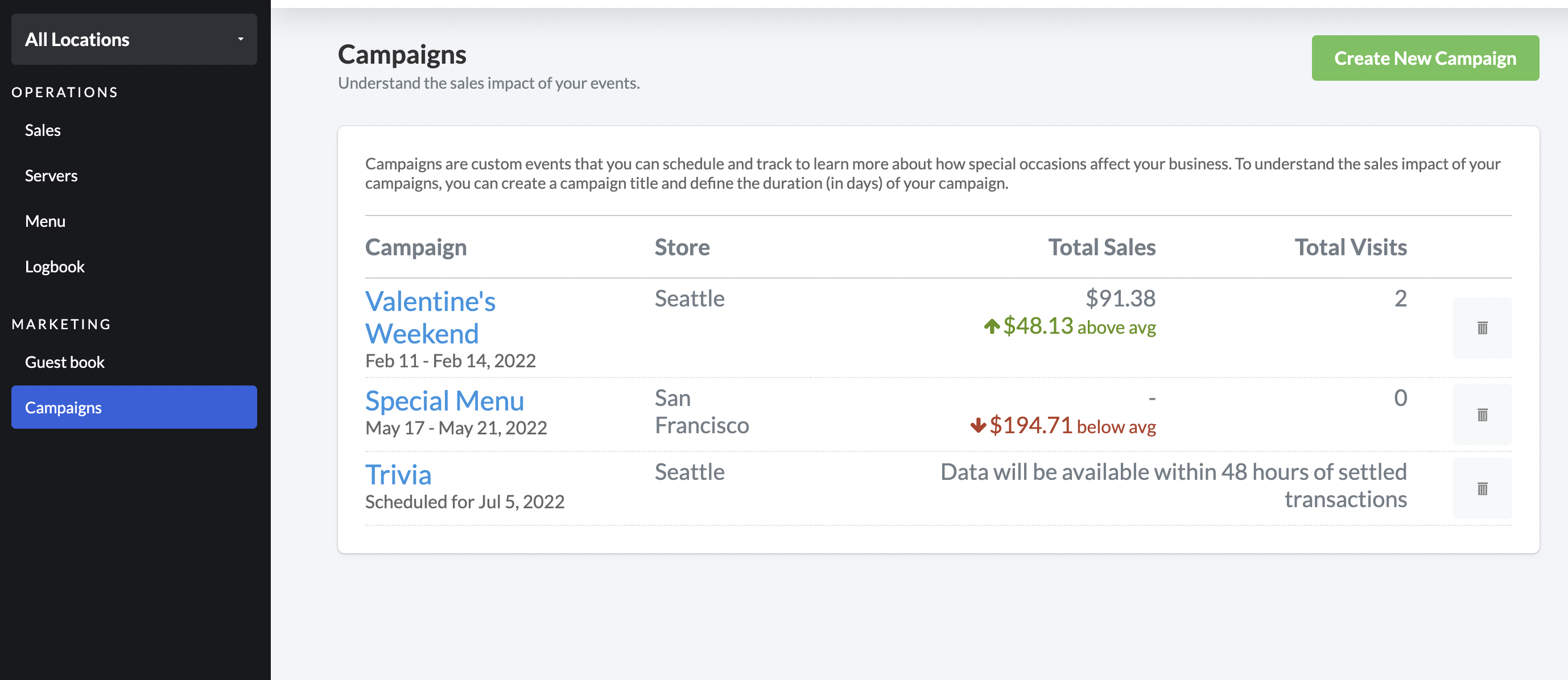1568x680 pixels.
Task: Open Menu in Operations sidebar
Action: click(45, 221)
